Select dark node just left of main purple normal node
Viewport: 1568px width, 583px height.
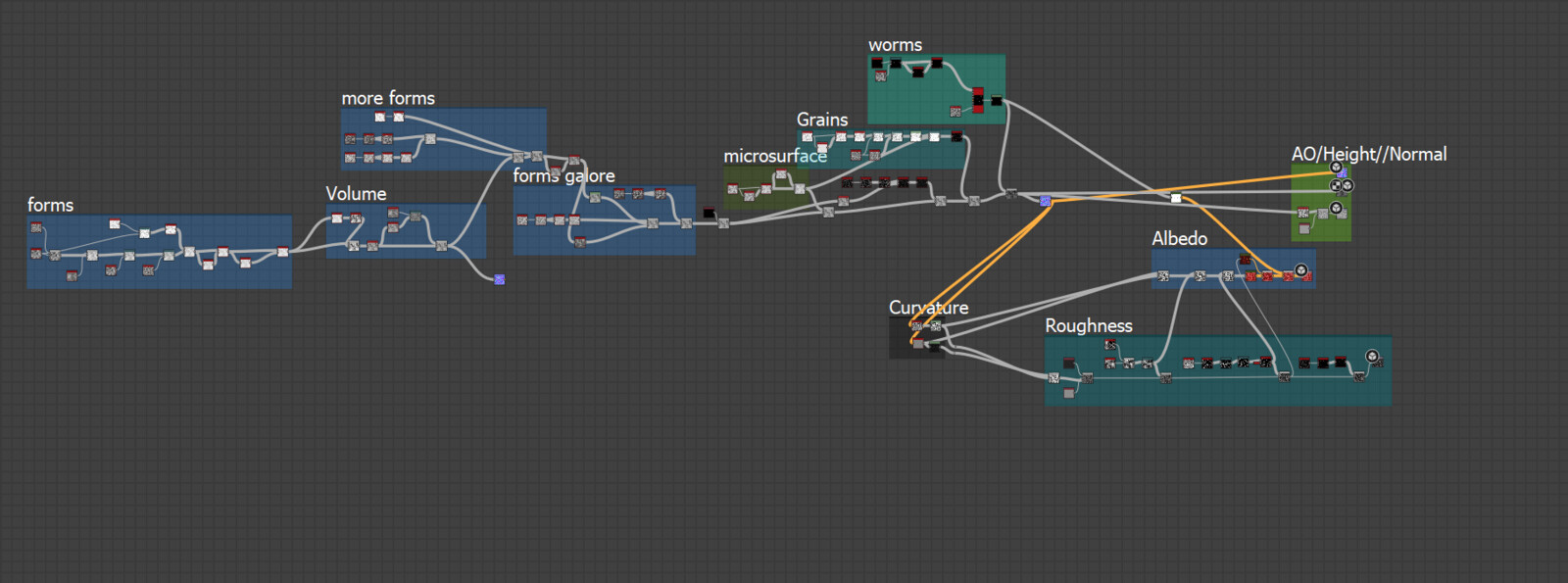1011,194
